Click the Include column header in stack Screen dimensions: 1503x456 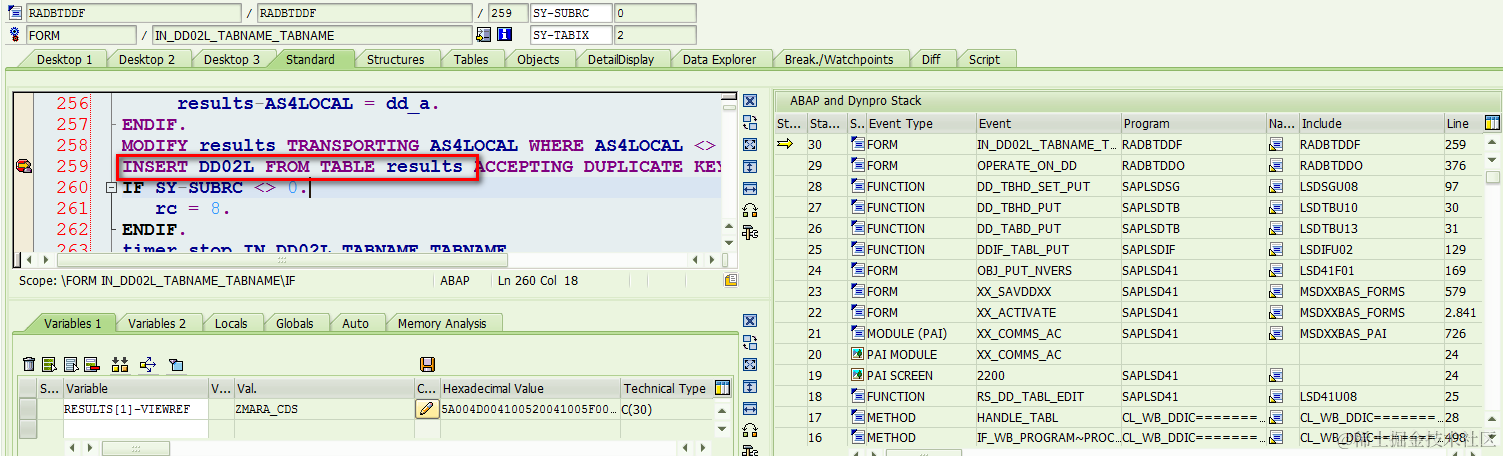[x=1370, y=123]
